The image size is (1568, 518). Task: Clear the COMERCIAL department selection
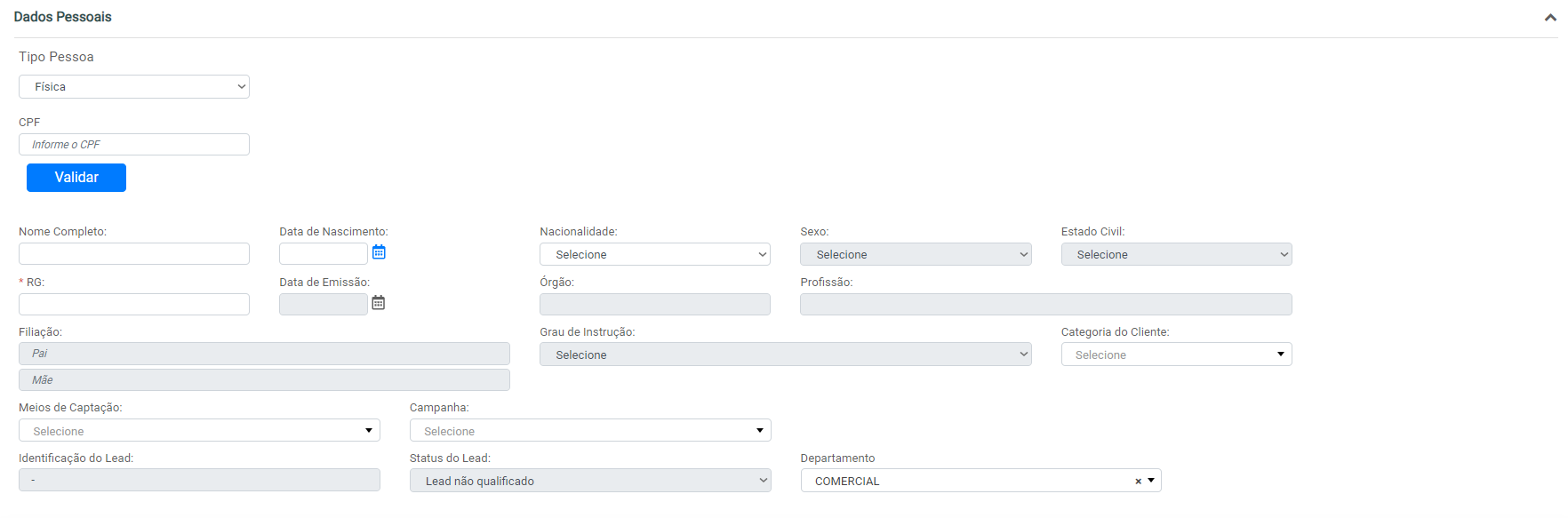coord(1138,482)
